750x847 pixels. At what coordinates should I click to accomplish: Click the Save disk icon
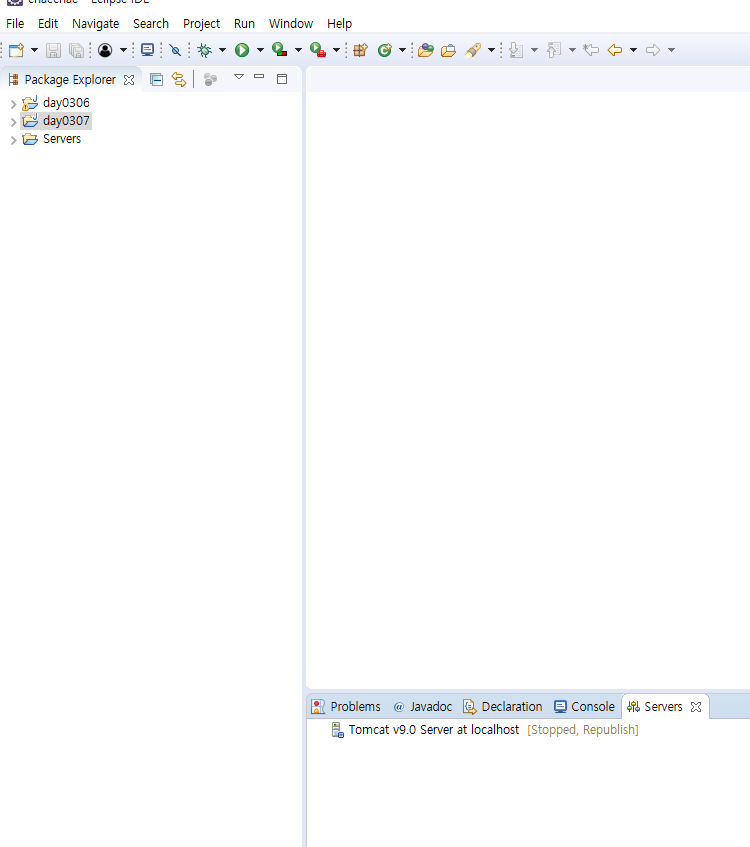53,50
